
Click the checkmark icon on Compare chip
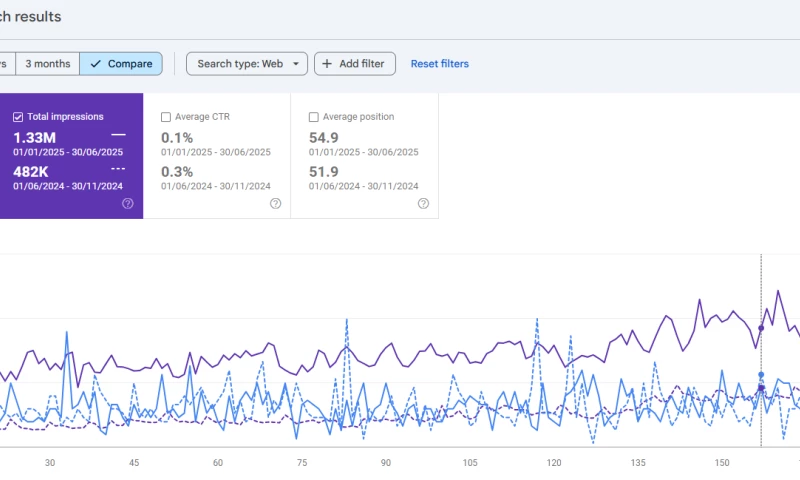tap(95, 64)
